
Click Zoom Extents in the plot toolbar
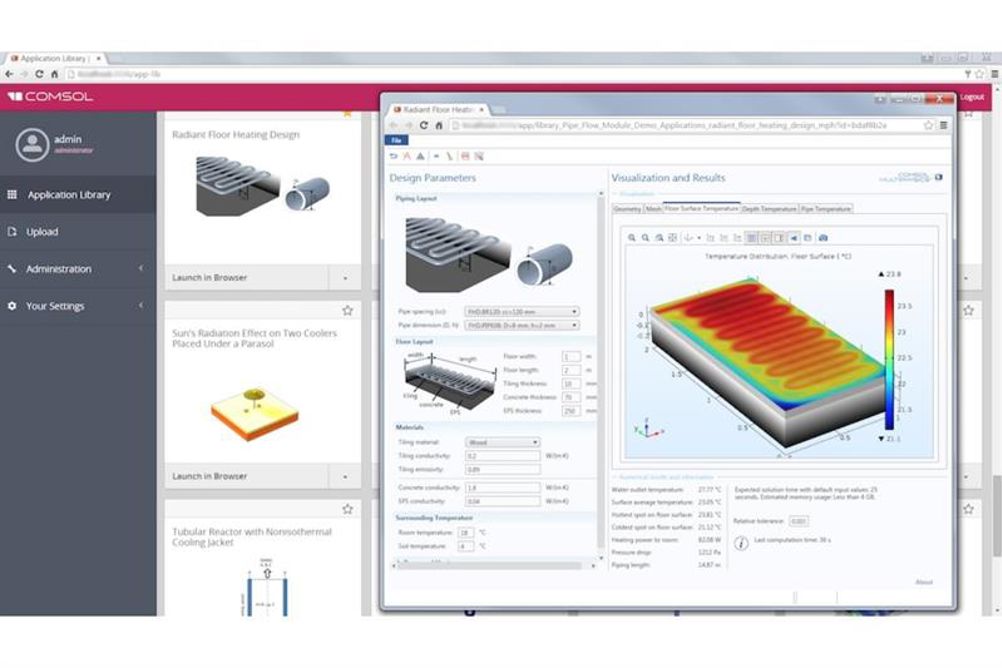click(x=672, y=238)
